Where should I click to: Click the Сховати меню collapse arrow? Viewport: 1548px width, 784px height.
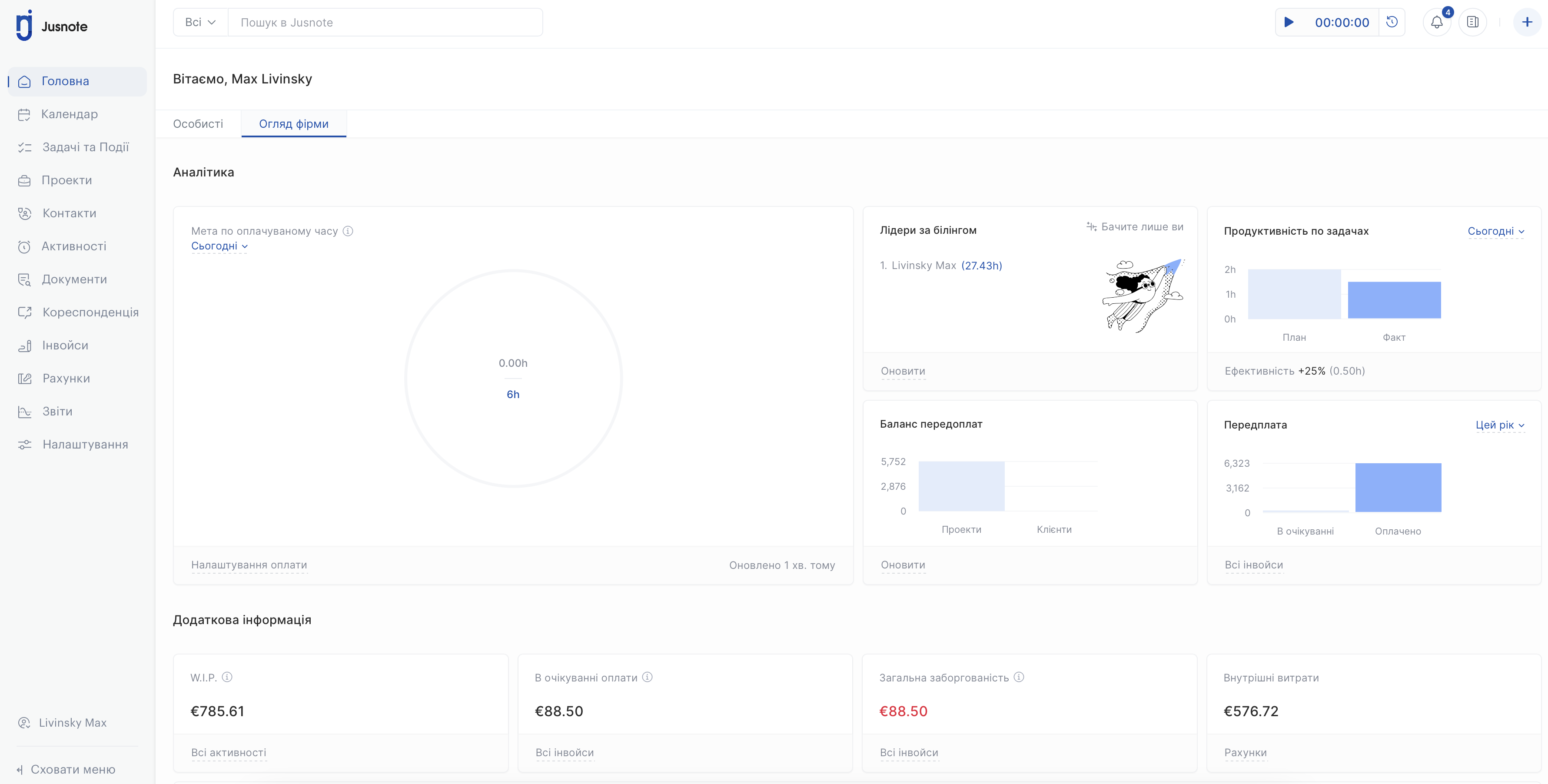pos(20,770)
